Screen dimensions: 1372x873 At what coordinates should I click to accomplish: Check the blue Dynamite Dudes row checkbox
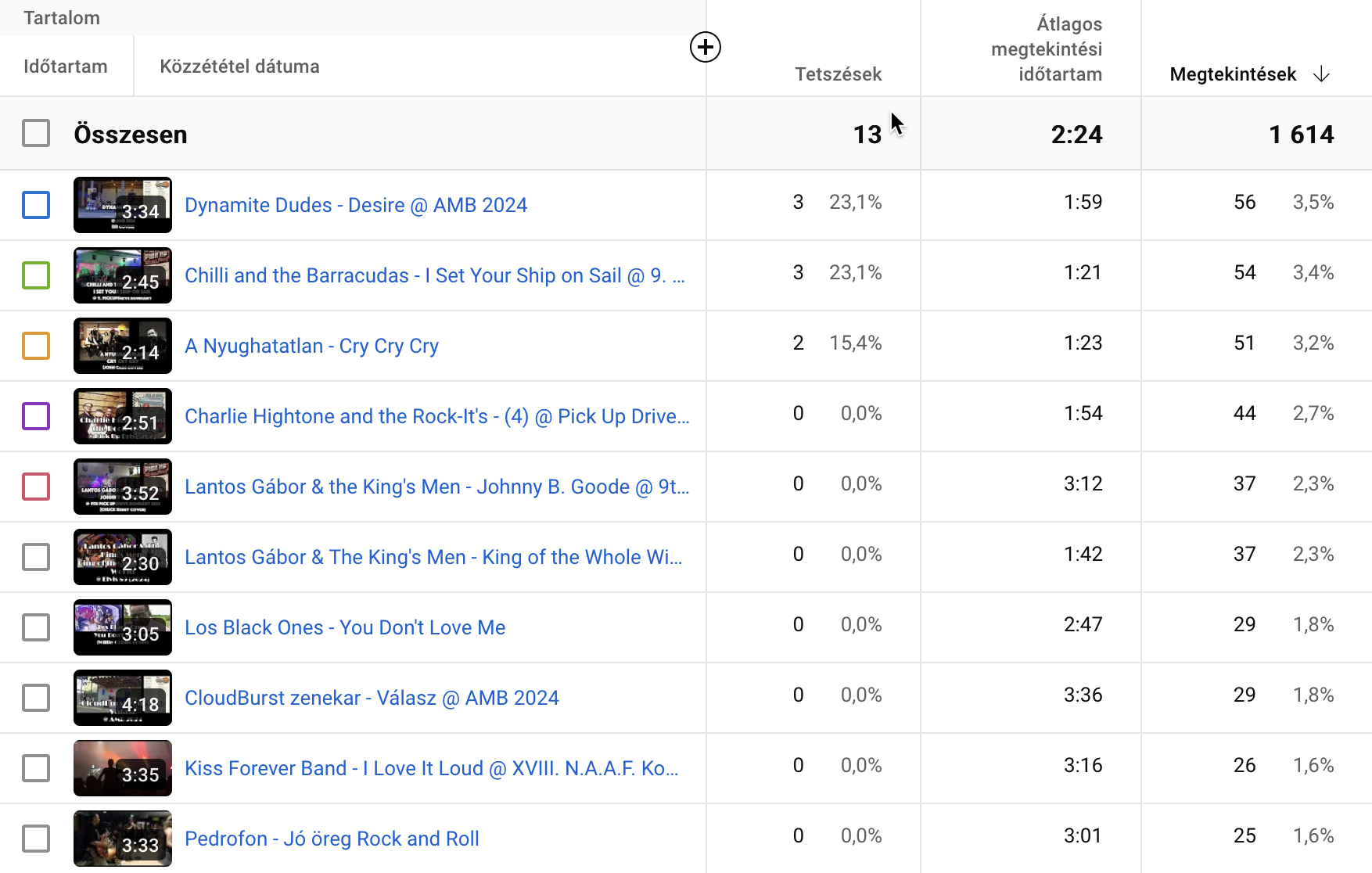coord(36,205)
